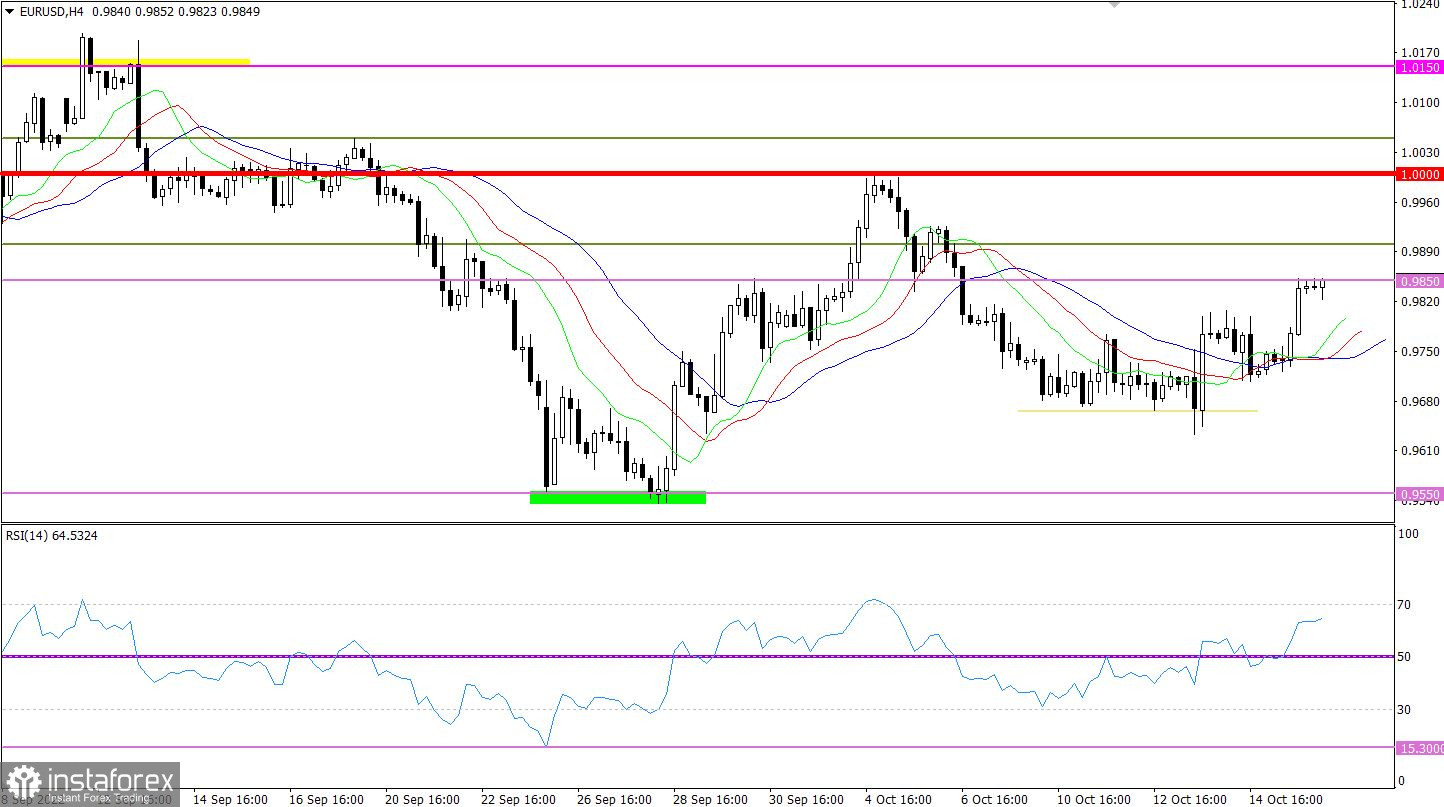Select the red 1.0000 price level tag
1444x807 pixels.
click(1421, 174)
